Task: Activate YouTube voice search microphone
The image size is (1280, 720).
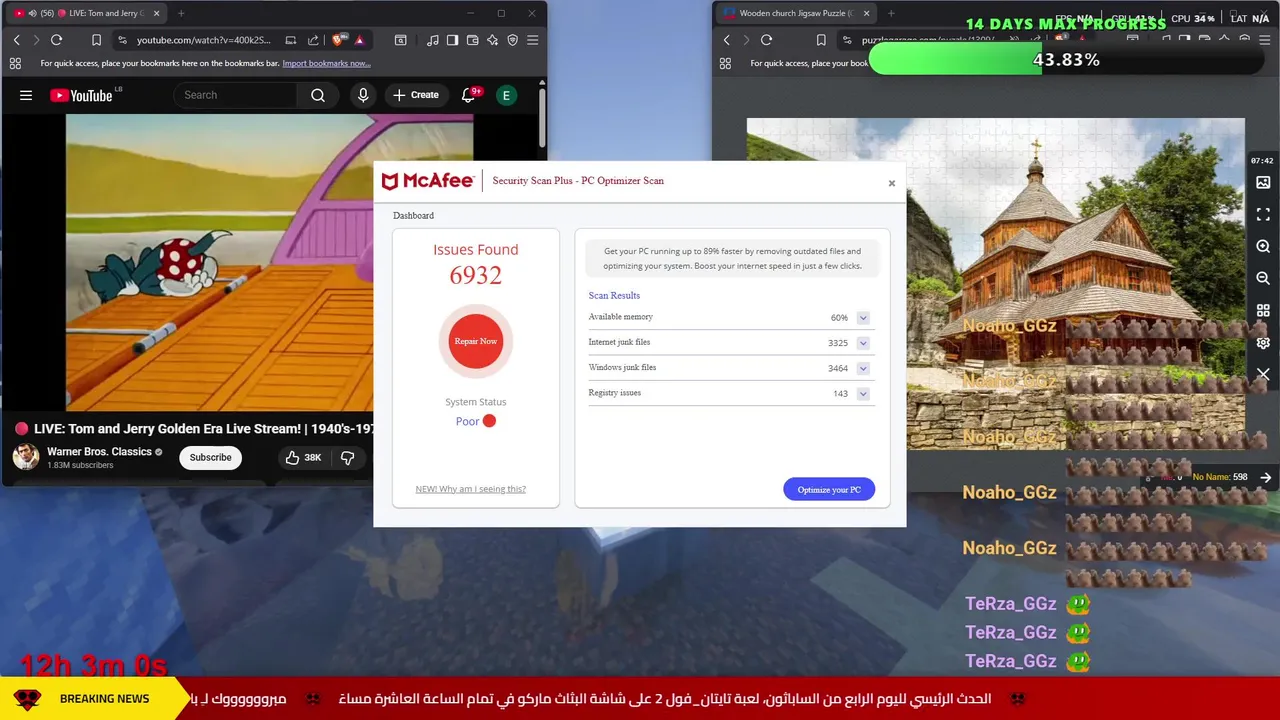Action: [x=363, y=95]
